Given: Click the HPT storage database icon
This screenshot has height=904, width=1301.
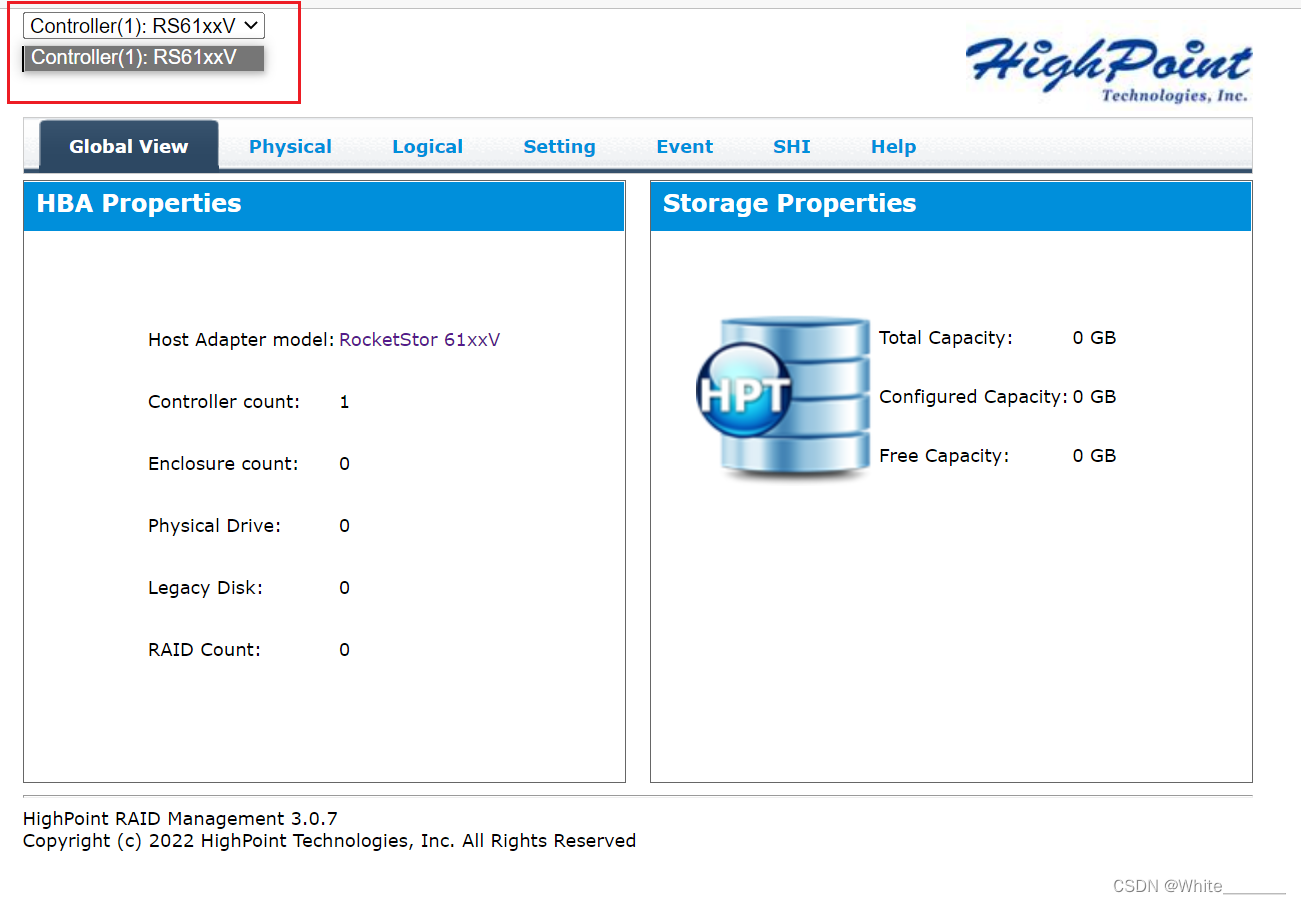Looking at the screenshot, I should tap(783, 397).
